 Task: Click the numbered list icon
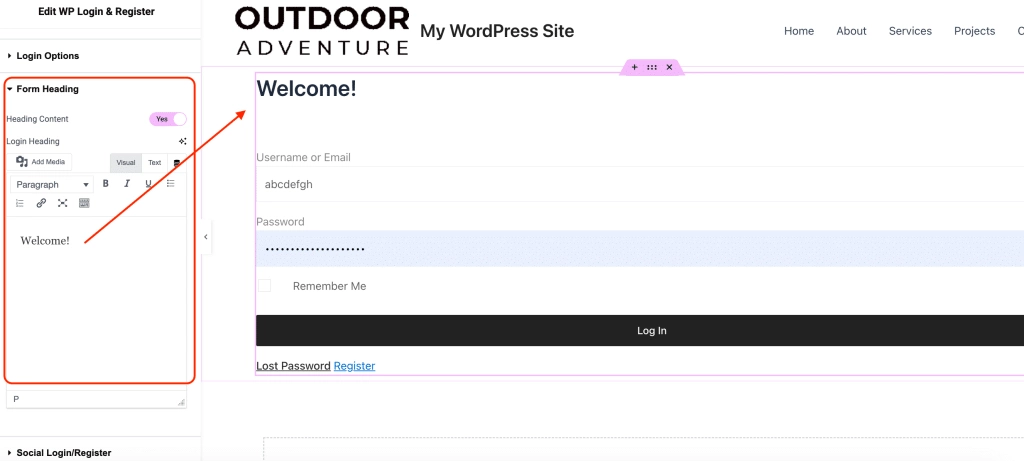pos(19,203)
